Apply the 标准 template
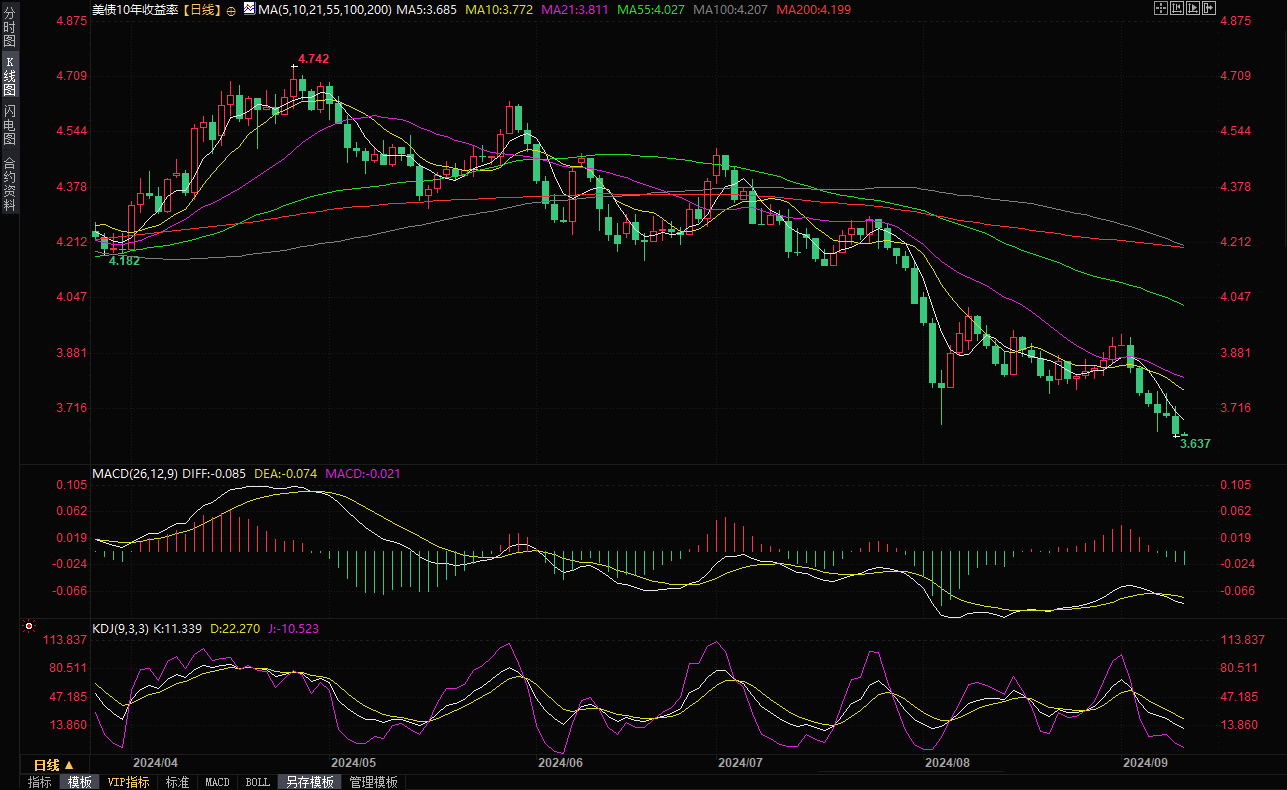 point(177,782)
